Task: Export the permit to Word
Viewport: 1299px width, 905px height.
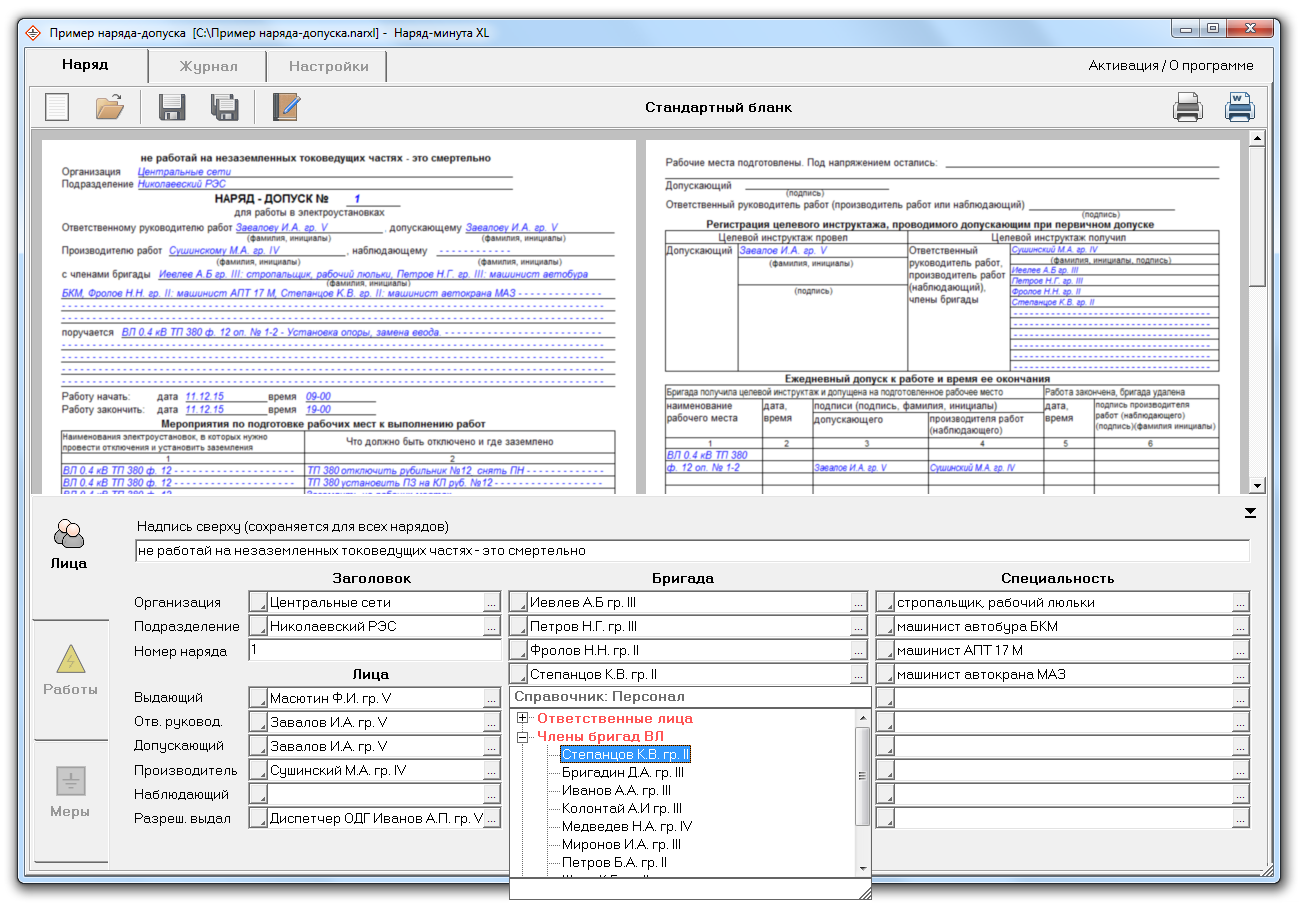Action: pos(1240,106)
